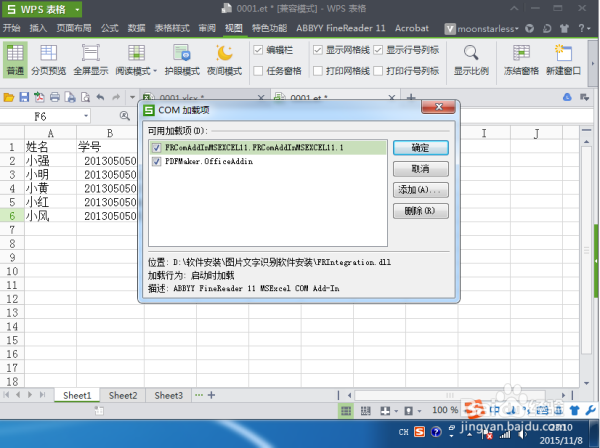Click 添加(A)... to add an add-in
Screen dimensions: 600x448
click(x=421, y=190)
